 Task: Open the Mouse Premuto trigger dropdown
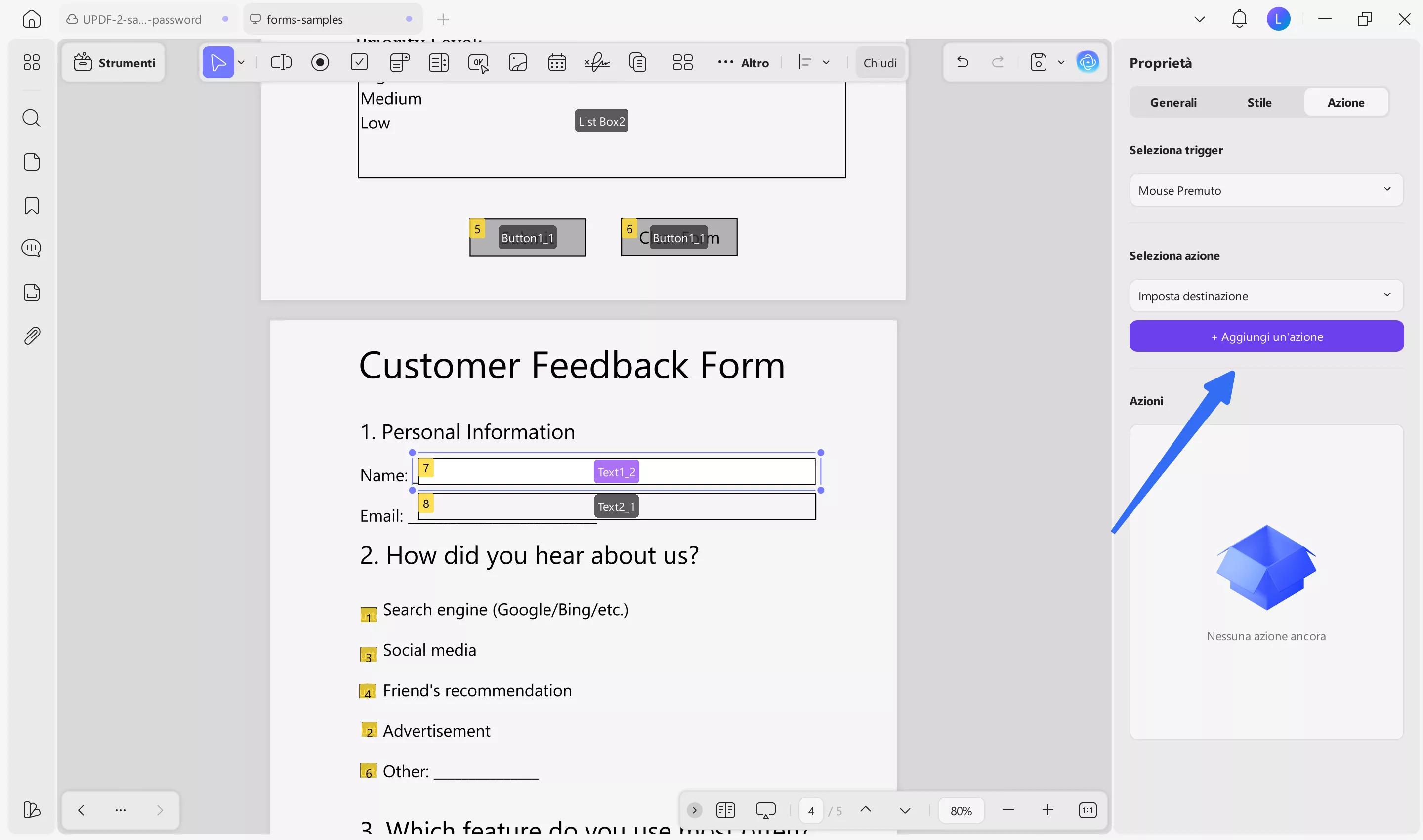click(1266, 190)
